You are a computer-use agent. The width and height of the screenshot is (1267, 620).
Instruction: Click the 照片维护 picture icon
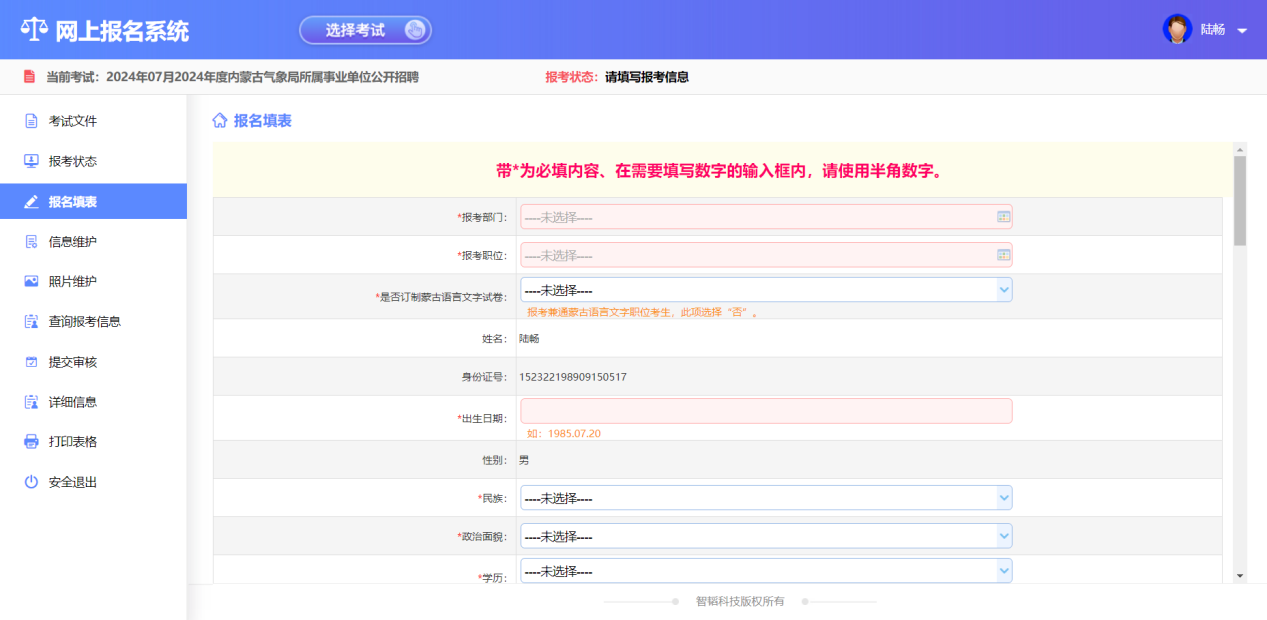click(31, 281)
